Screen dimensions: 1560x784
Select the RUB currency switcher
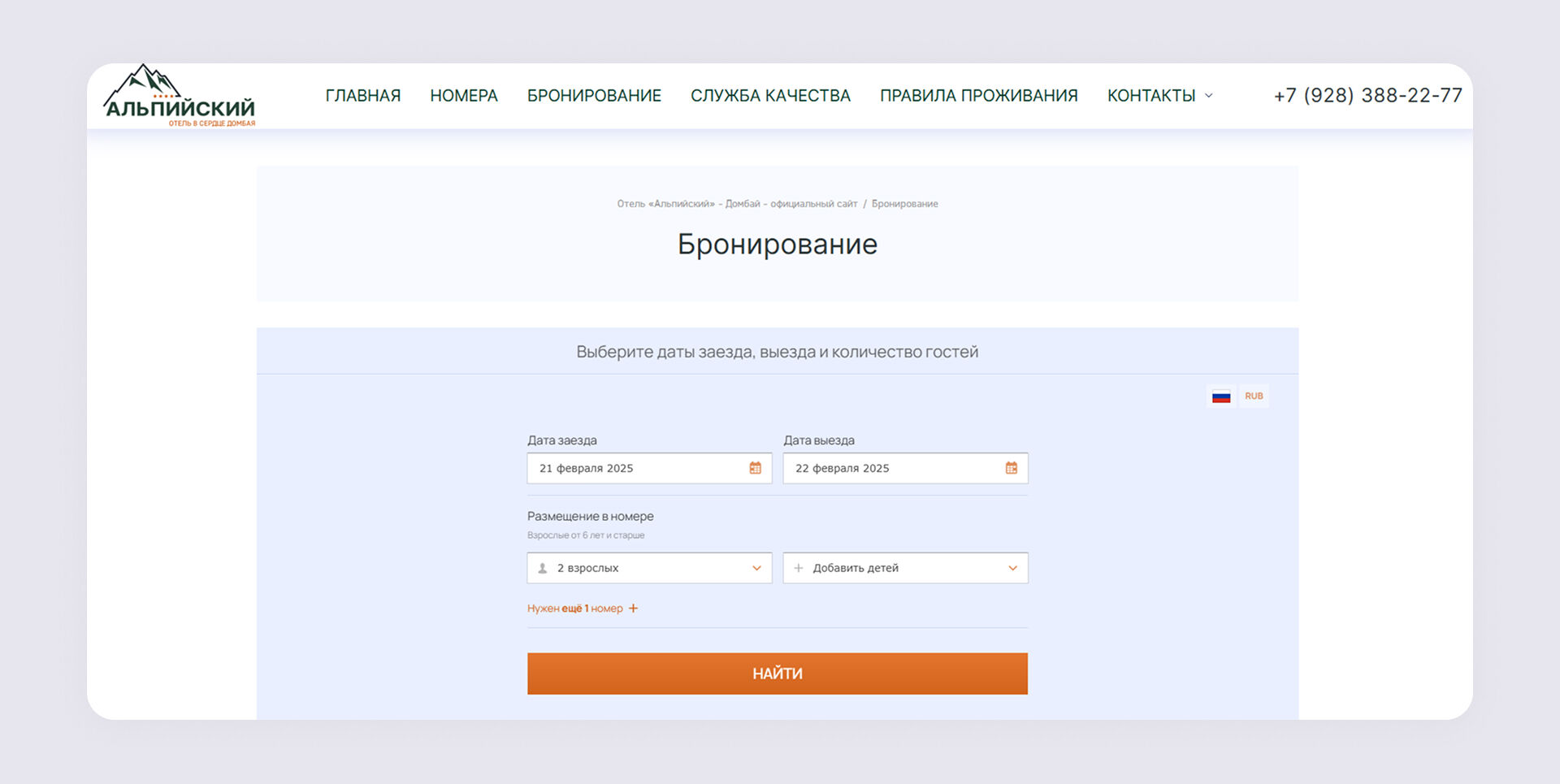coord(1254,396)
